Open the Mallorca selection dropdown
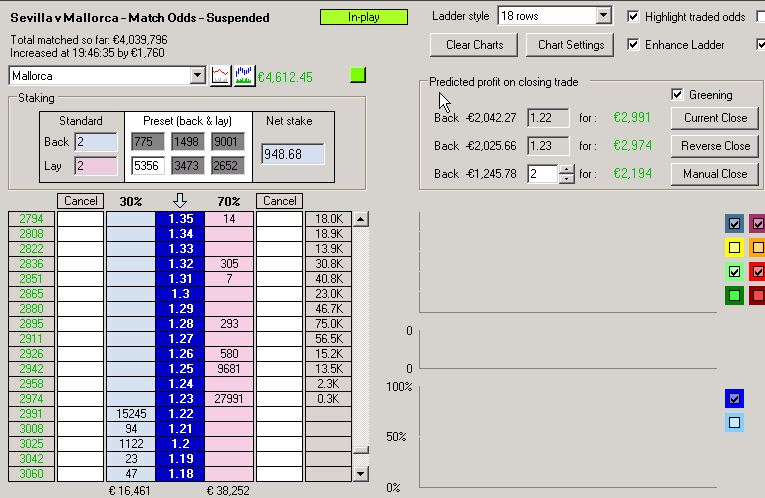Image resolution: width=765 pixels, height=498 pixels. pos(196,76)
